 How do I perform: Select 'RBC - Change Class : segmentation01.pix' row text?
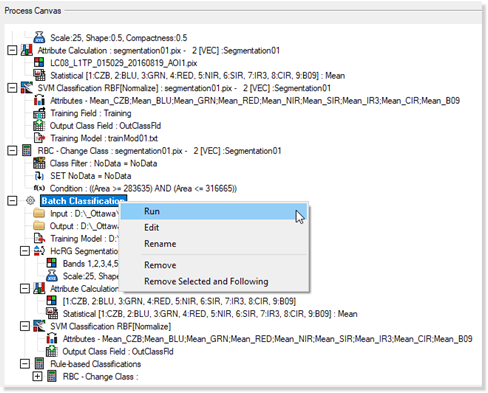pos(159,151)
